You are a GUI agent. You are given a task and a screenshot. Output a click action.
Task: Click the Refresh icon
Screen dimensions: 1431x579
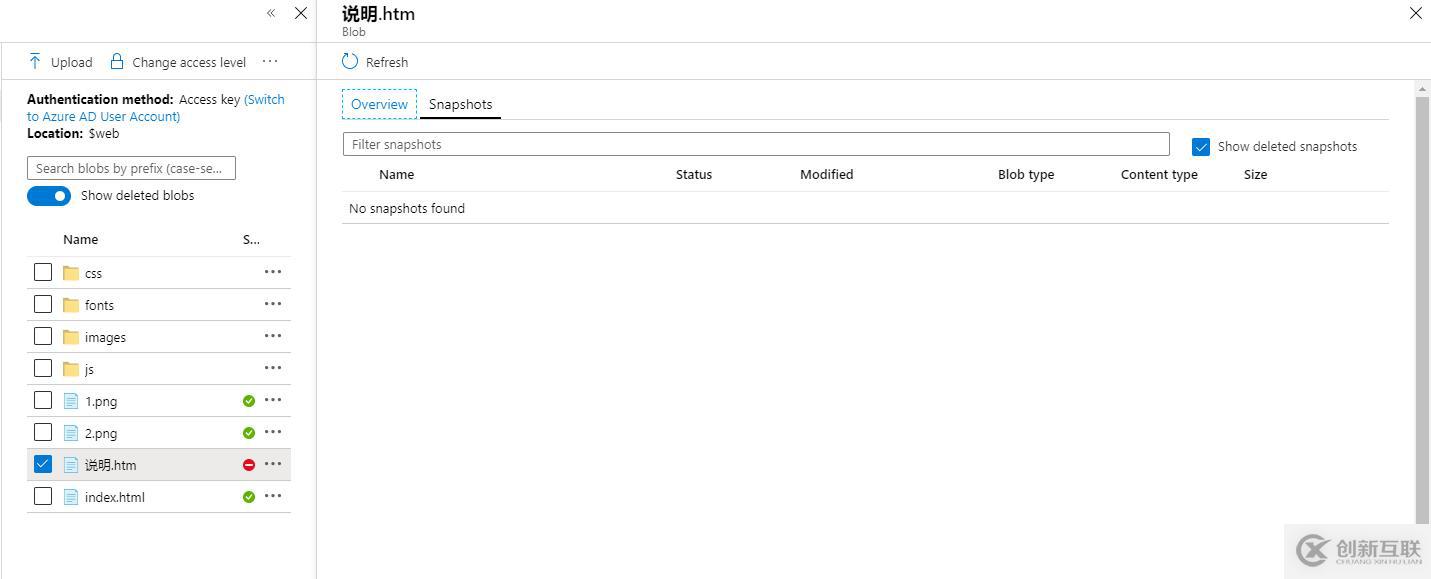[350, 62]
